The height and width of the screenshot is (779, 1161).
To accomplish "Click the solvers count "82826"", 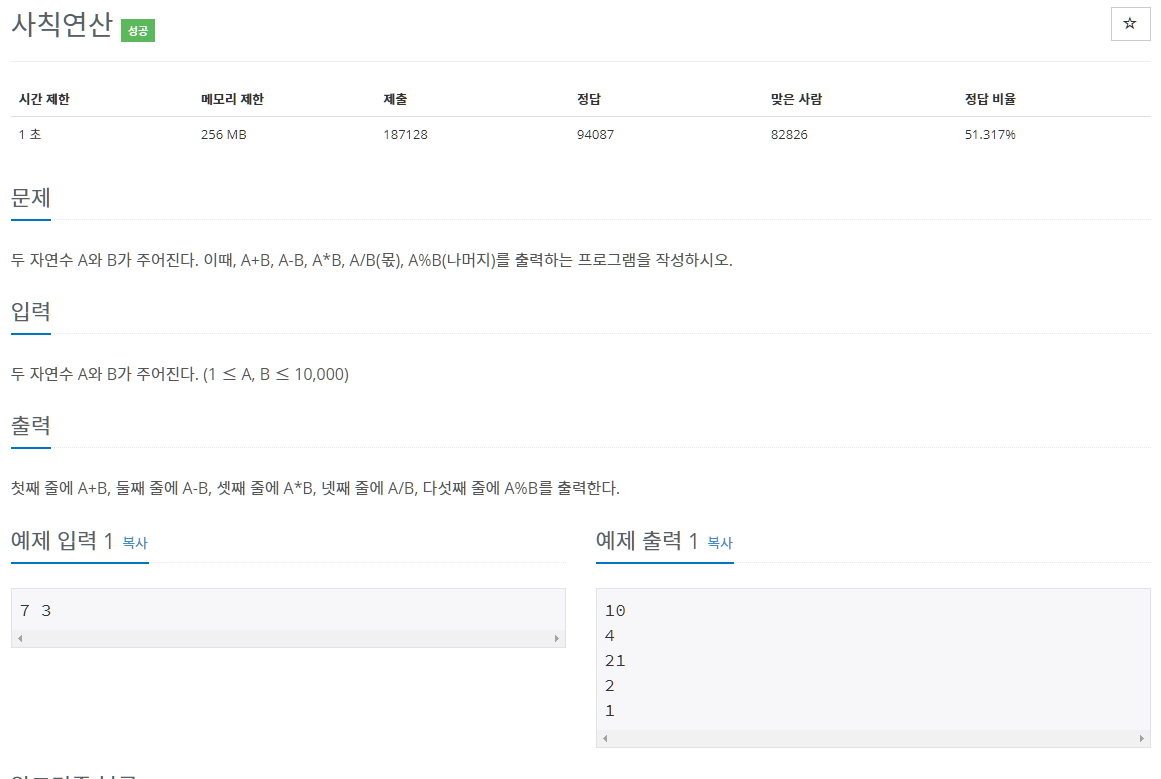I will click(789, 135).
